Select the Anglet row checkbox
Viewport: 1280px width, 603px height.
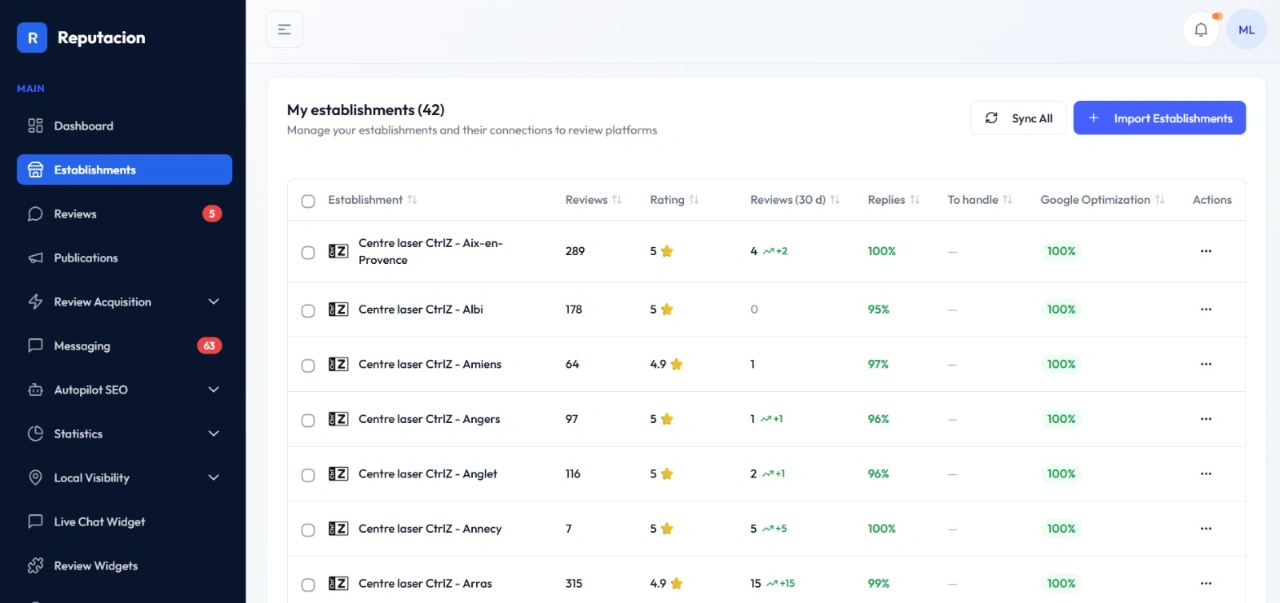[308, 475]
